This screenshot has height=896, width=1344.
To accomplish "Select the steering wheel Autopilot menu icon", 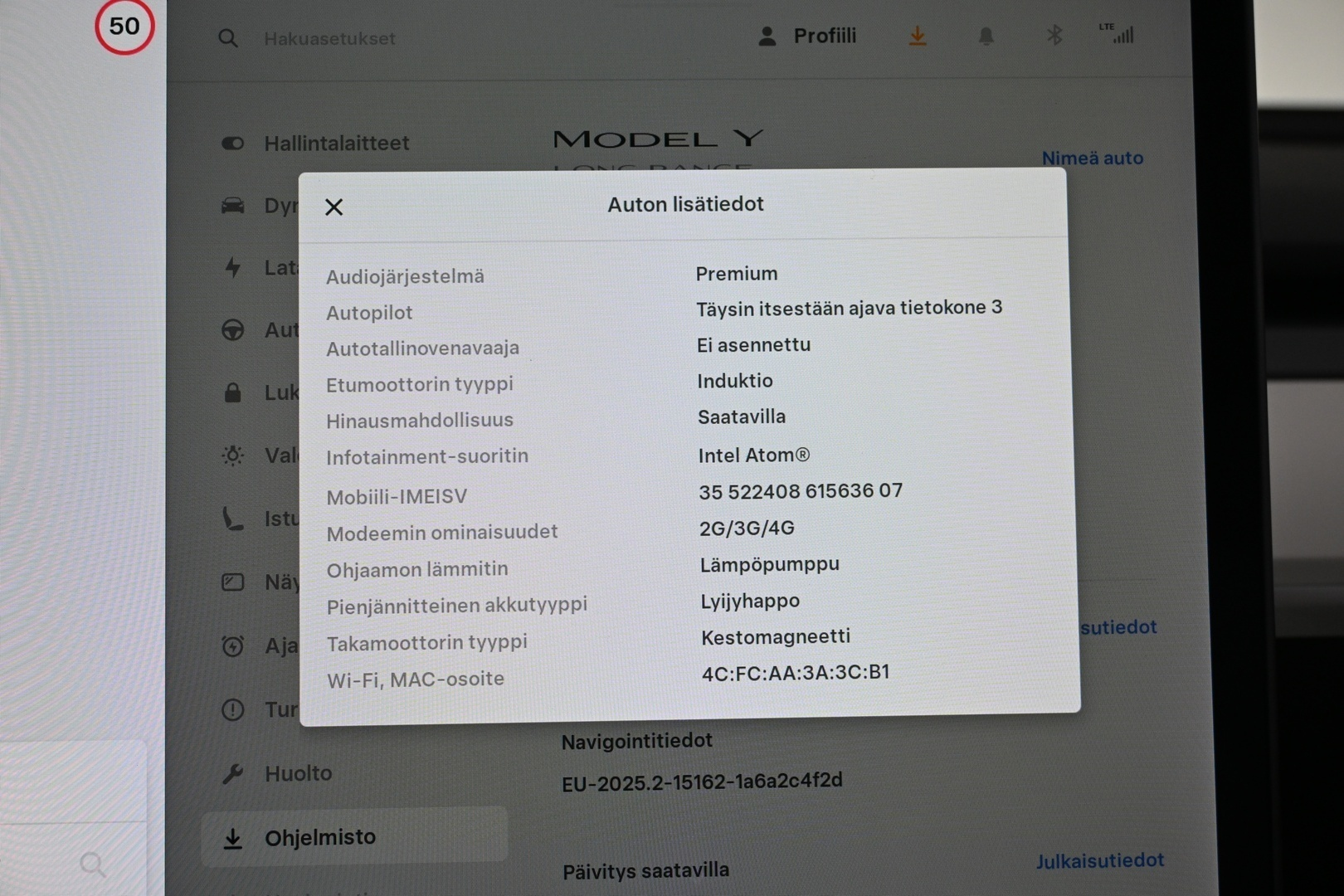I will tap(233, 329).
